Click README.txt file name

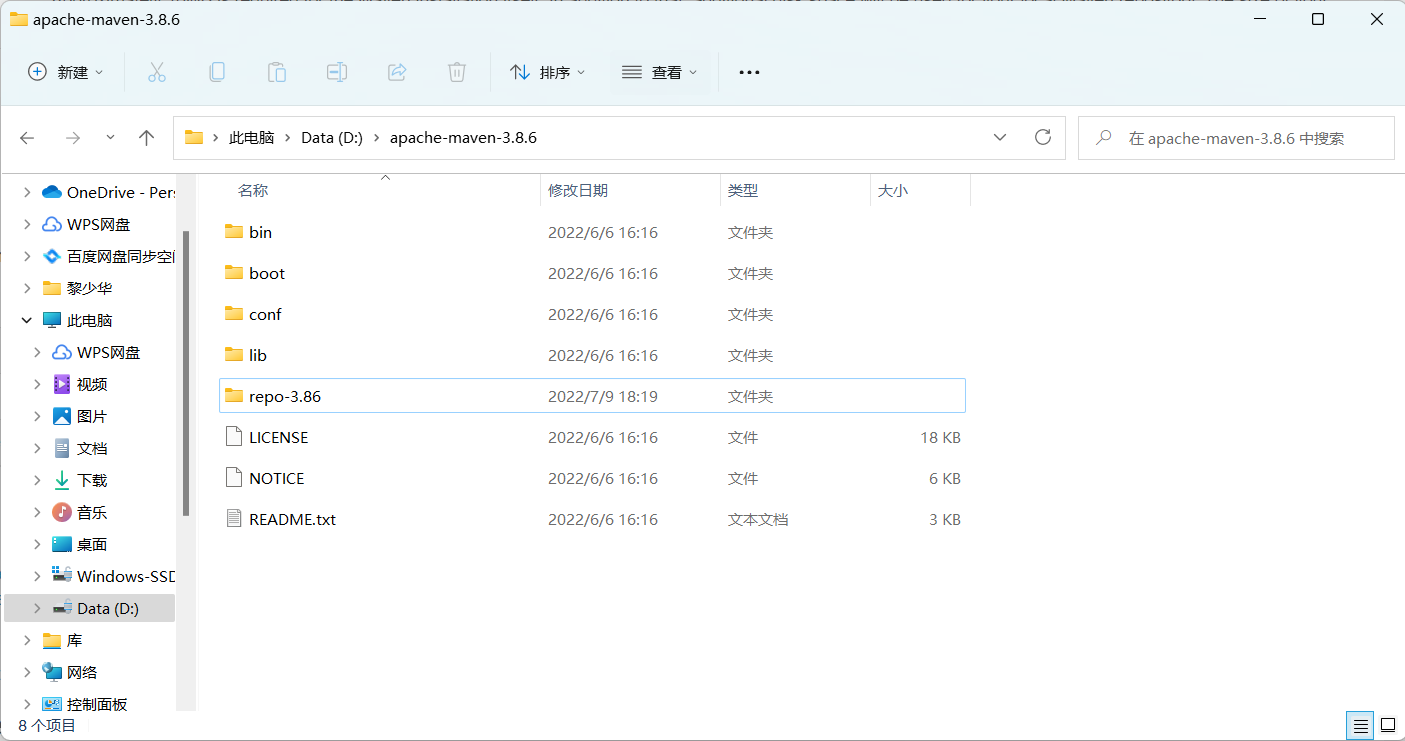coord(293,519)
